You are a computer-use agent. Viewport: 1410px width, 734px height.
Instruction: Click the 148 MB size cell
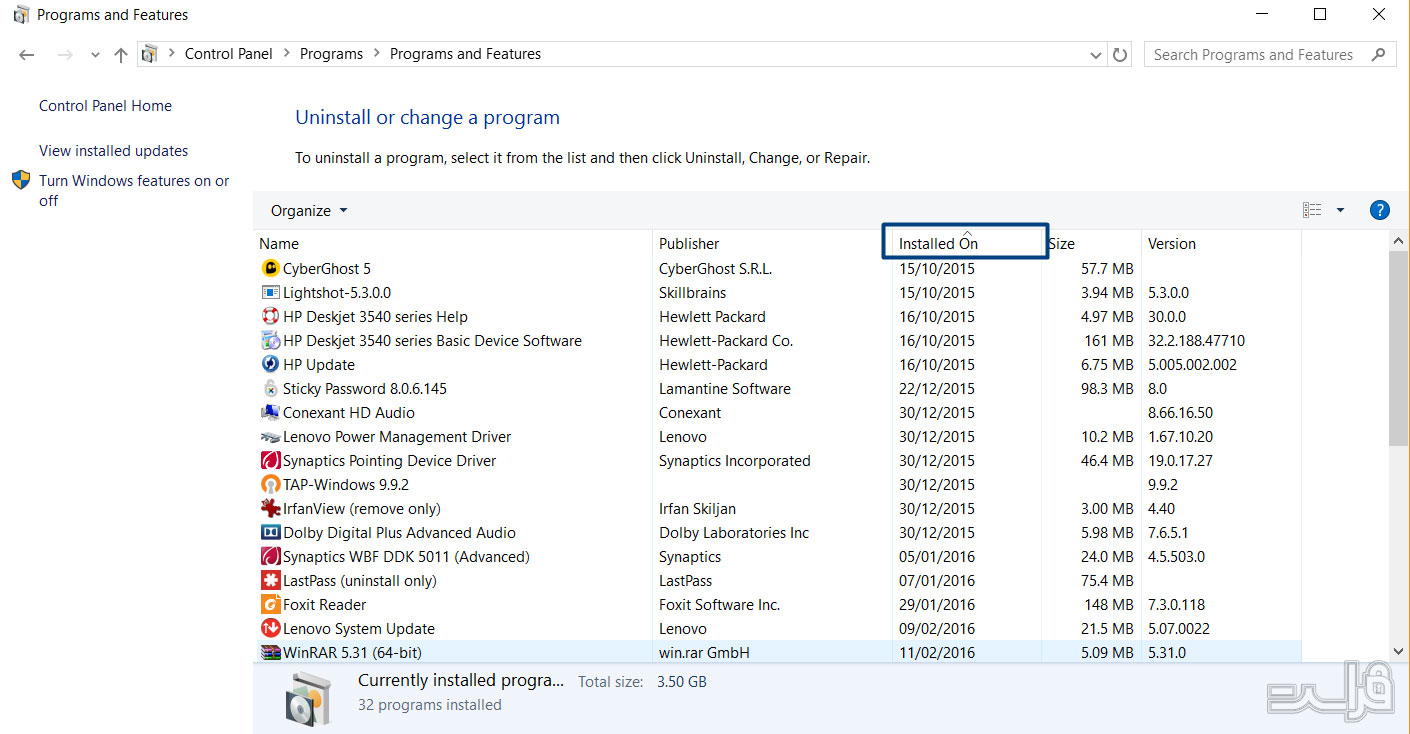1107,604
